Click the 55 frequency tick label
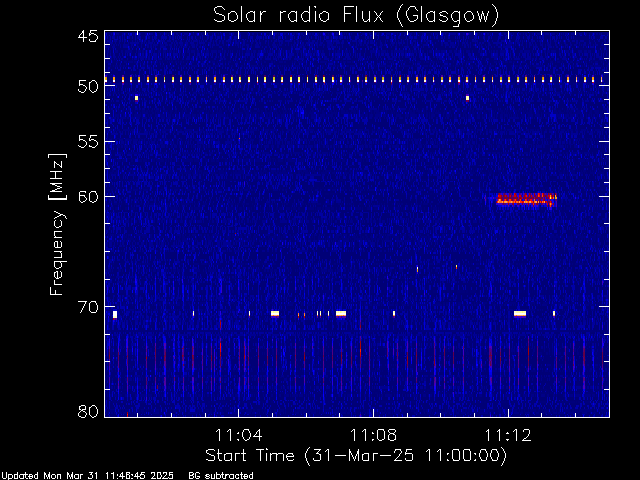 click(x=88, y=142)
